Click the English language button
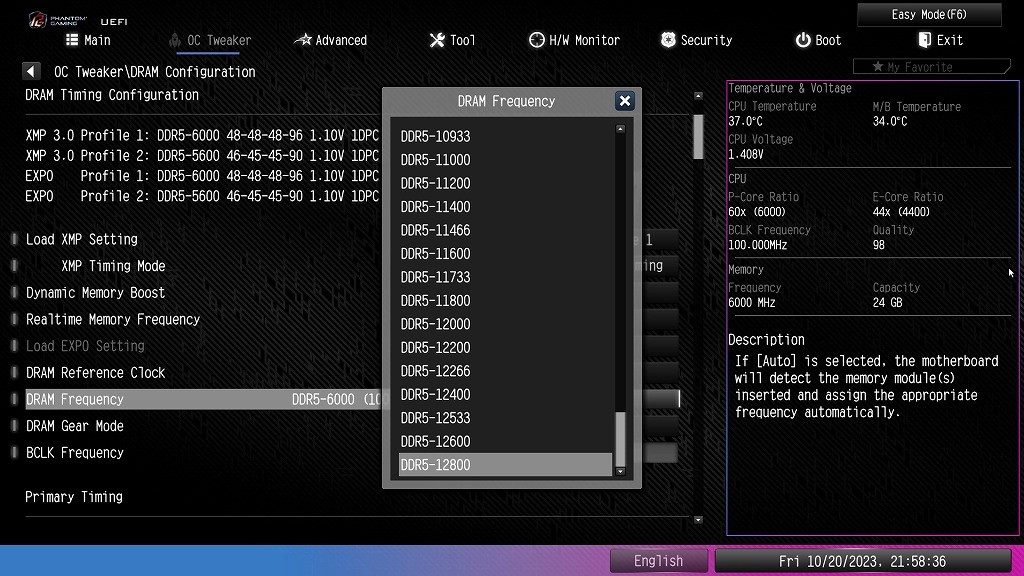The height and width of the screenshot is (576, 1024). 658,561
